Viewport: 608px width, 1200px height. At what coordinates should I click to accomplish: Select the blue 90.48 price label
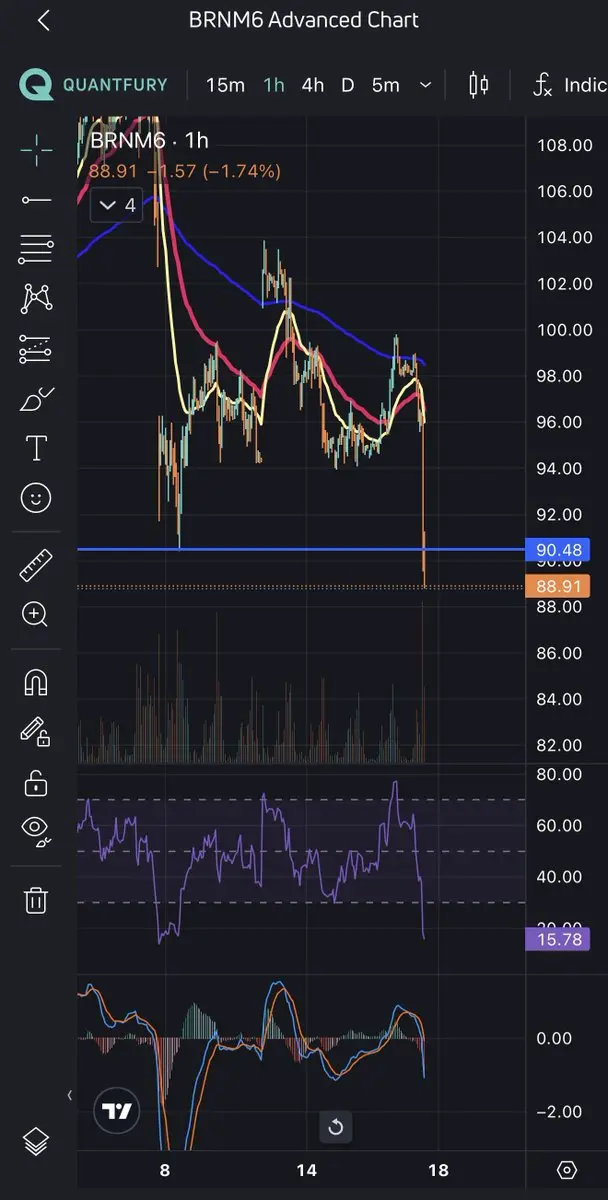coord(558,549)
